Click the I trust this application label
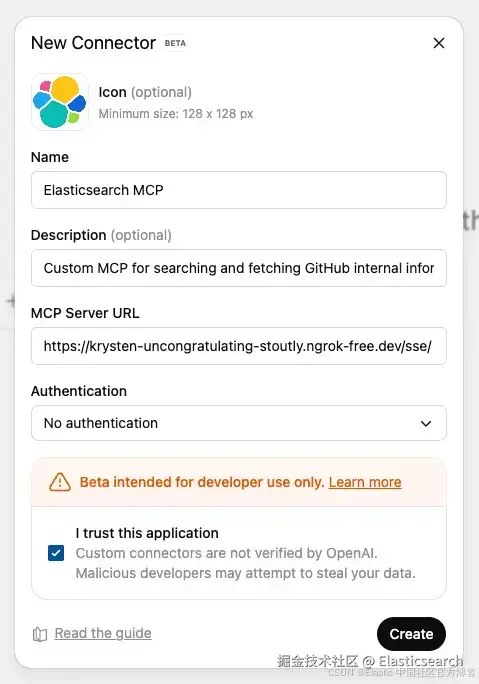479x684 pixels. click(147, 533)
